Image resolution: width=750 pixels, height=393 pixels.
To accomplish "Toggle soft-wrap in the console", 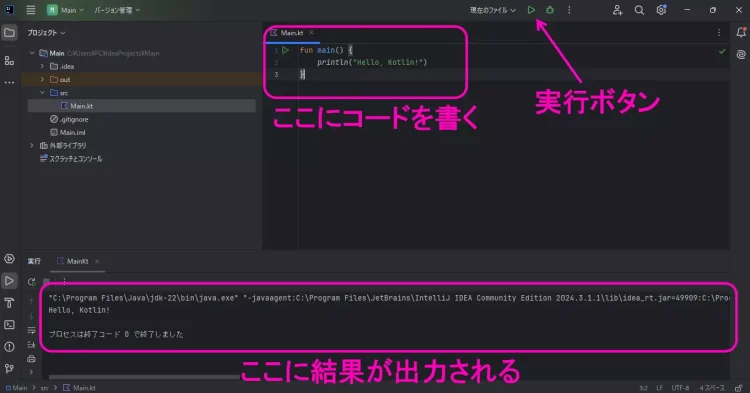I will tap(32, 330).
